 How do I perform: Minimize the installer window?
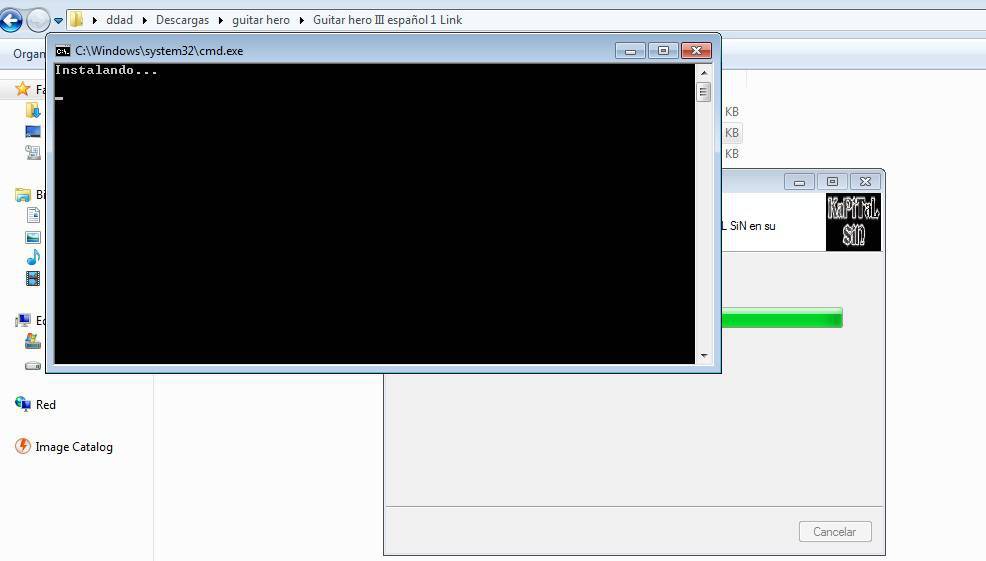[x=799, y=182]
